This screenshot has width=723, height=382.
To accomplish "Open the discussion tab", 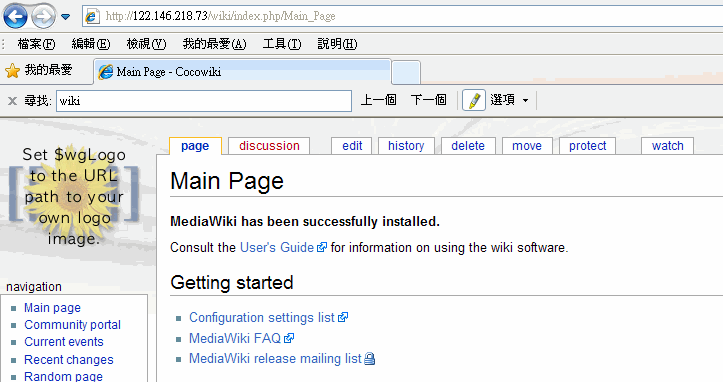I will (x=269, y=146).
